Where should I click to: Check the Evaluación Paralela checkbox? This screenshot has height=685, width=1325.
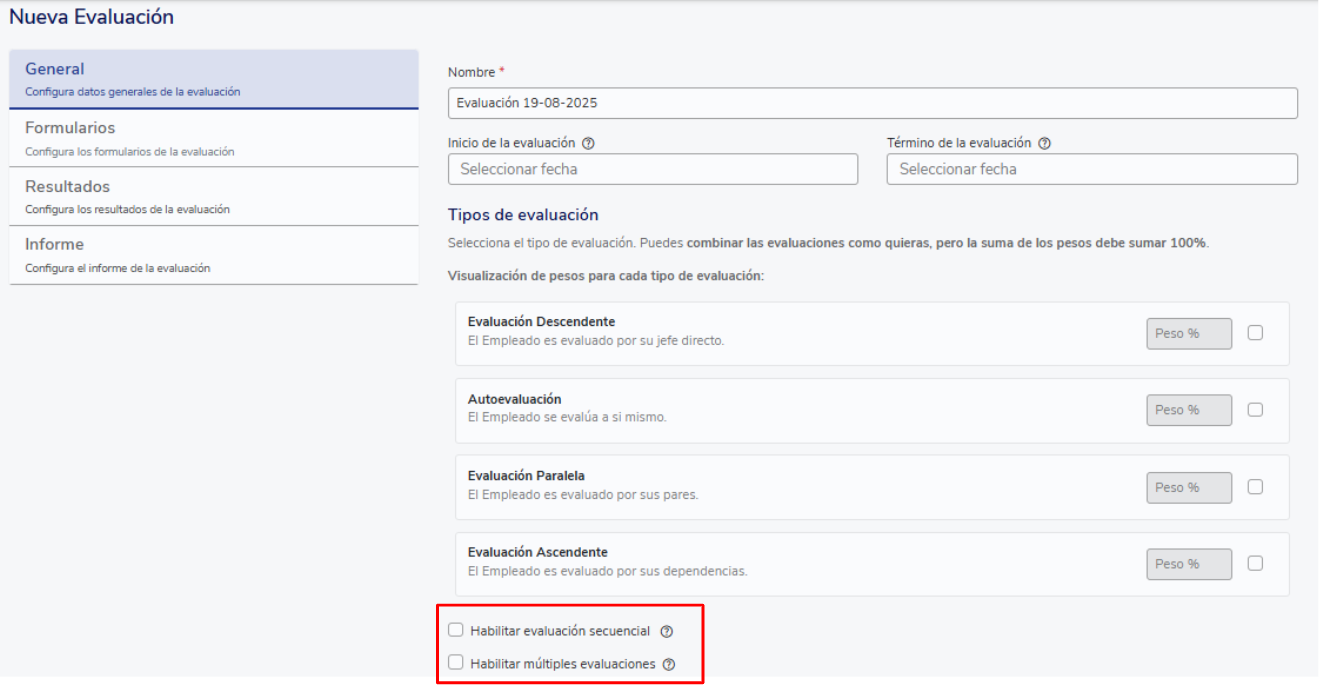(x=1255, y=487)
